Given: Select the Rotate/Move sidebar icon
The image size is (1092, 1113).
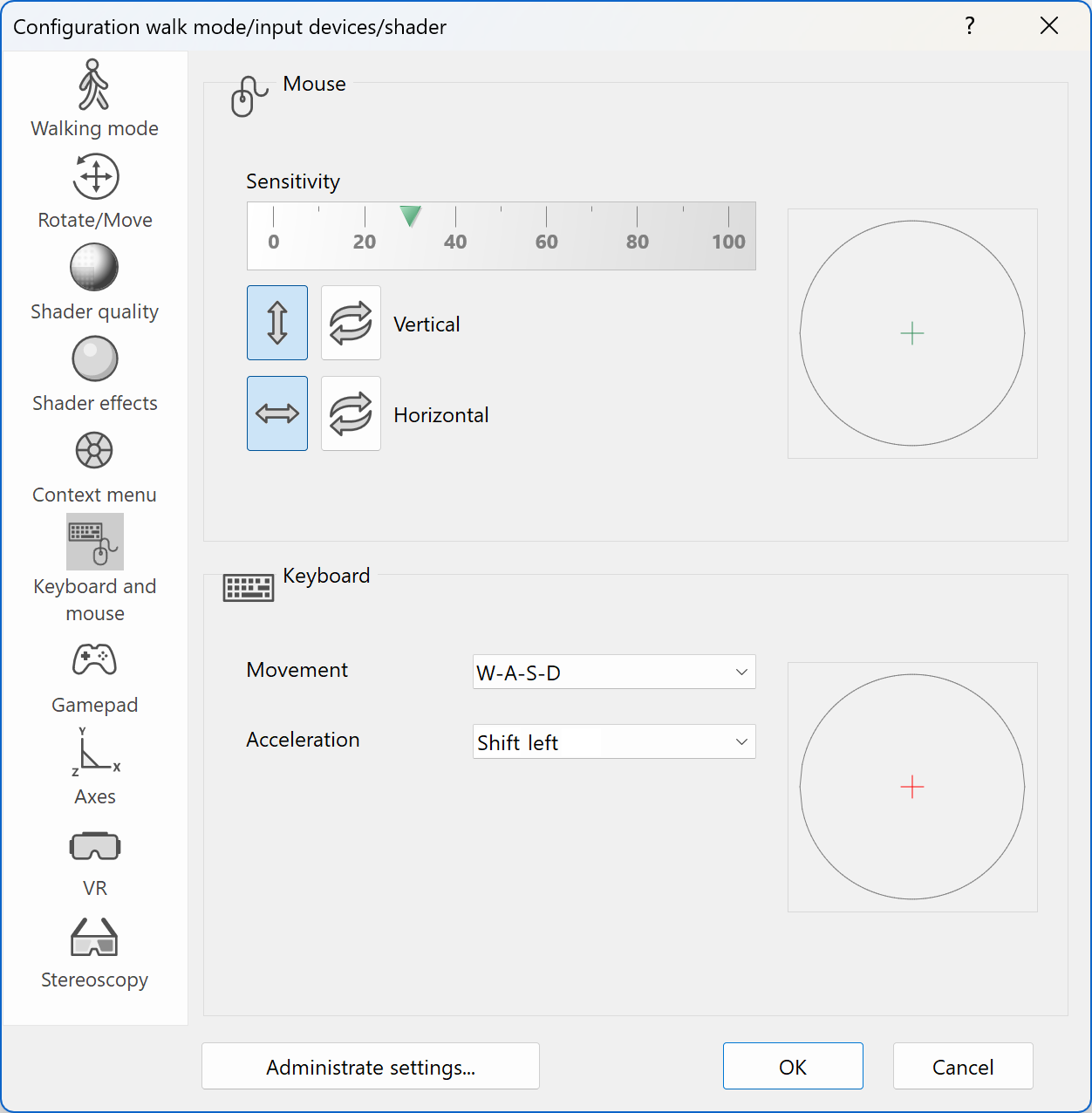Looking at the screenshot, I should (95, 177).
